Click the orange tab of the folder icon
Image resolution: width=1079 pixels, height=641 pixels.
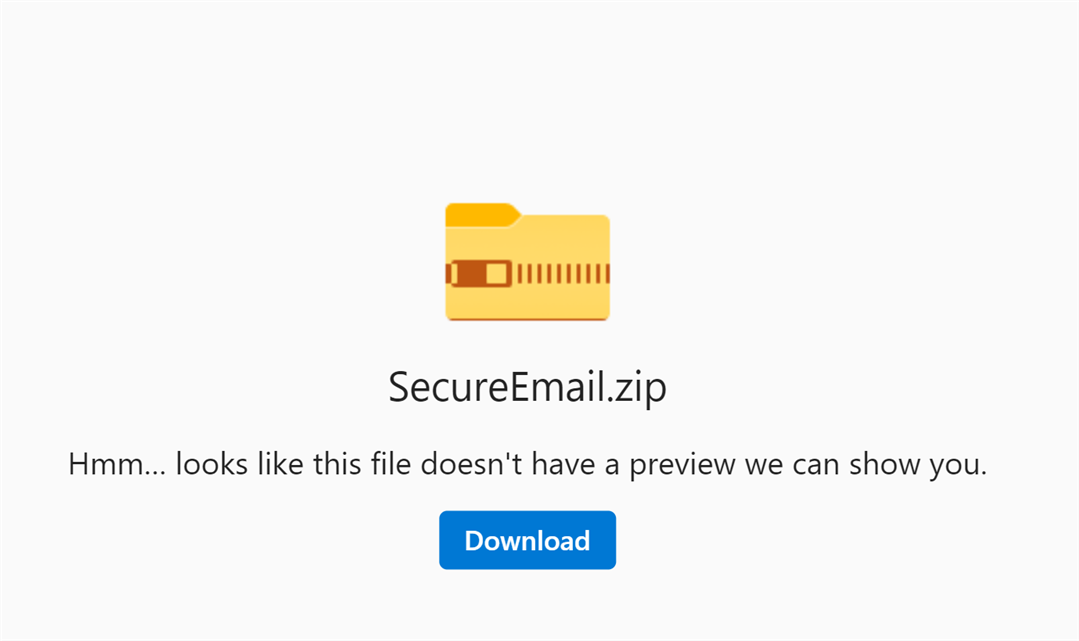point(482,215)
